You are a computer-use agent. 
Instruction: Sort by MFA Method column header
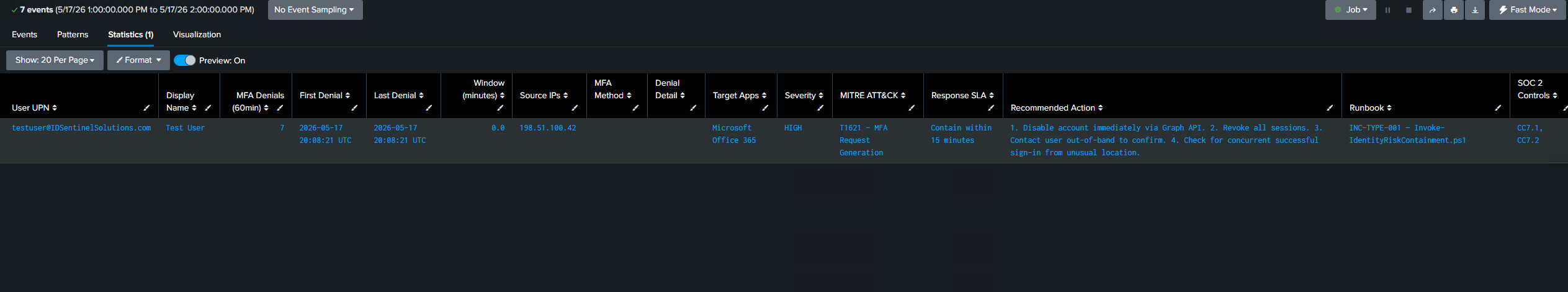(612, 89)
